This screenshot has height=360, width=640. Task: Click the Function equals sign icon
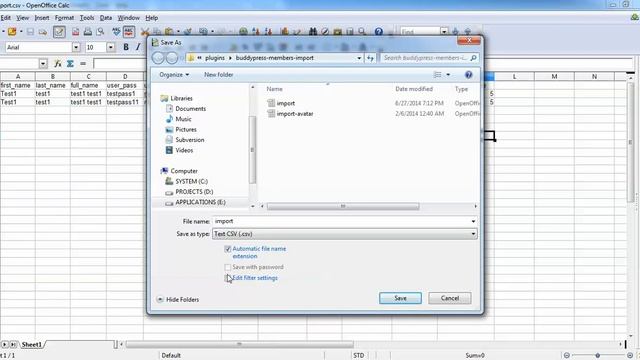83,64
